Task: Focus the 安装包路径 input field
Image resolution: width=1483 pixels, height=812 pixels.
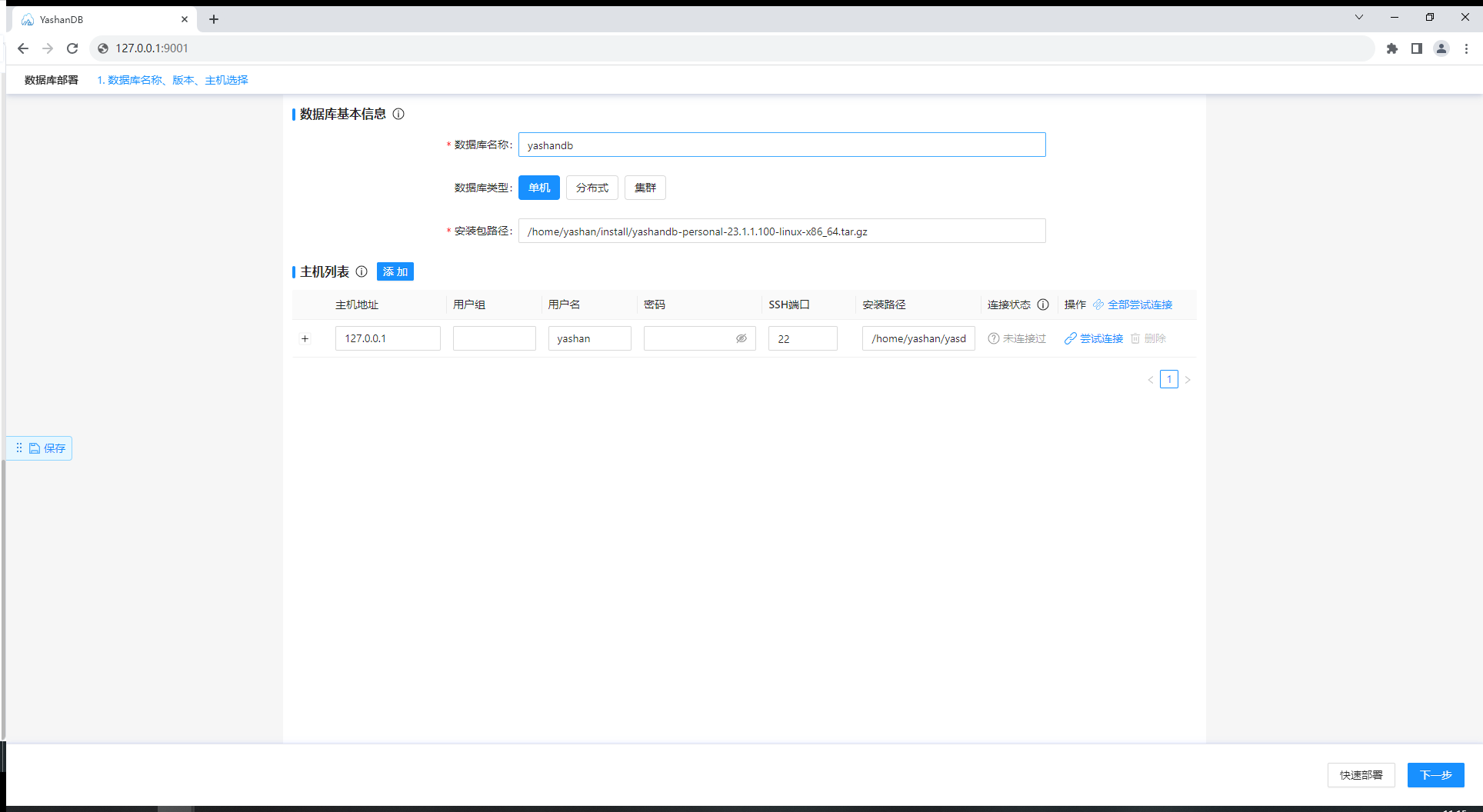Action: [782, 231]
